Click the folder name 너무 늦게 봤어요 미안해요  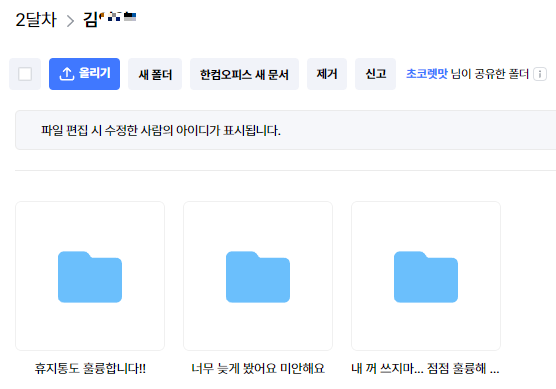258,368
